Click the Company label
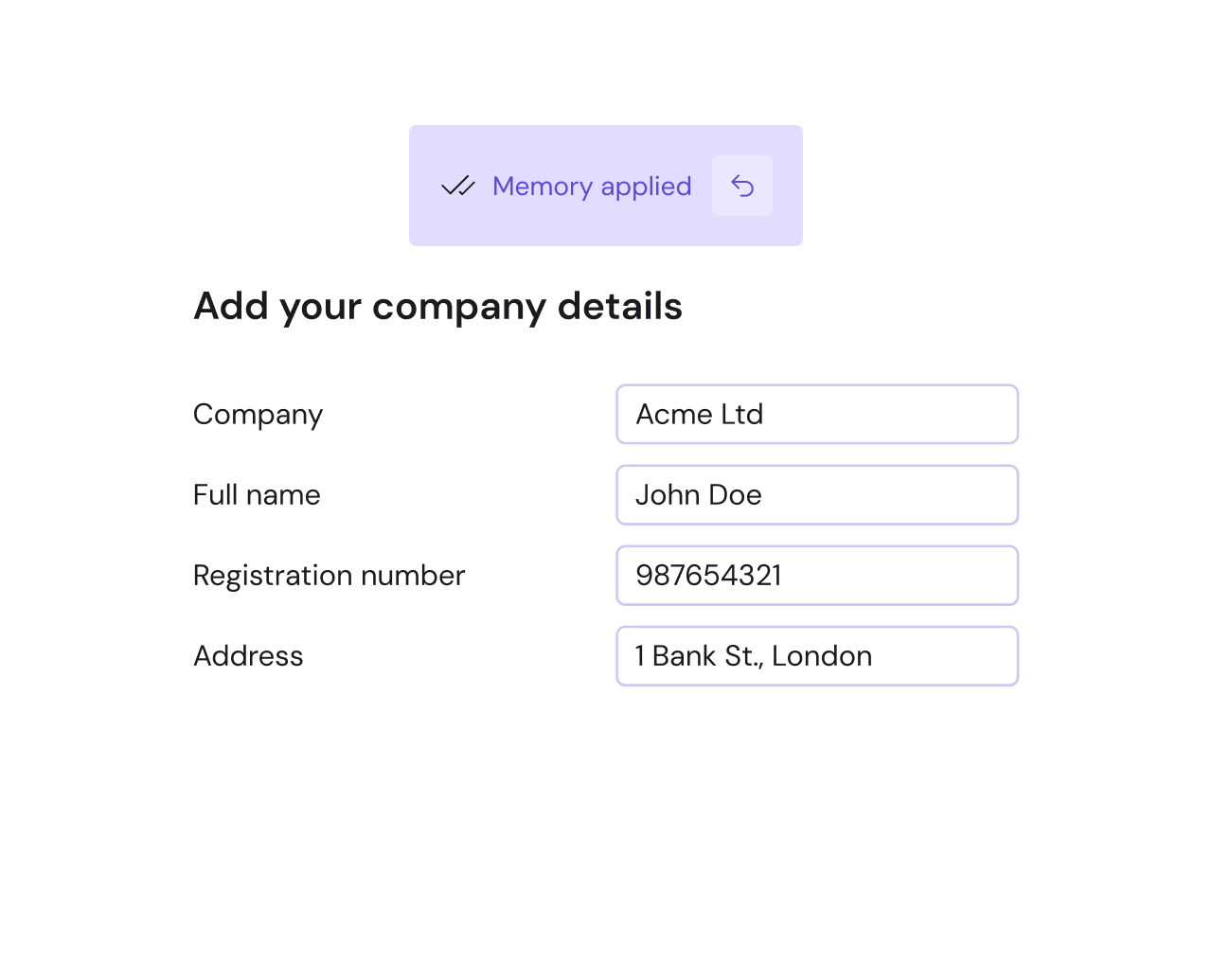The image size is (1212, 980). click(x=258, y=414)
